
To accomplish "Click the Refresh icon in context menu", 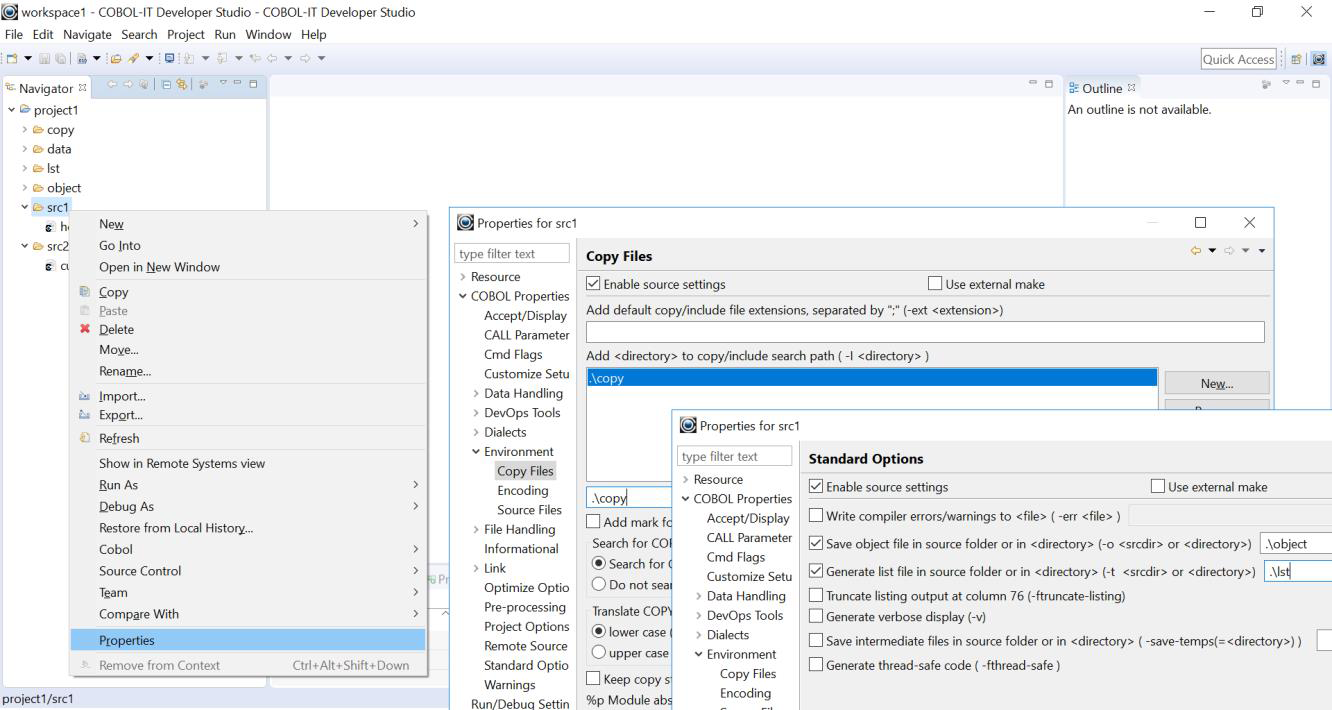I will (x=85, y=438).
